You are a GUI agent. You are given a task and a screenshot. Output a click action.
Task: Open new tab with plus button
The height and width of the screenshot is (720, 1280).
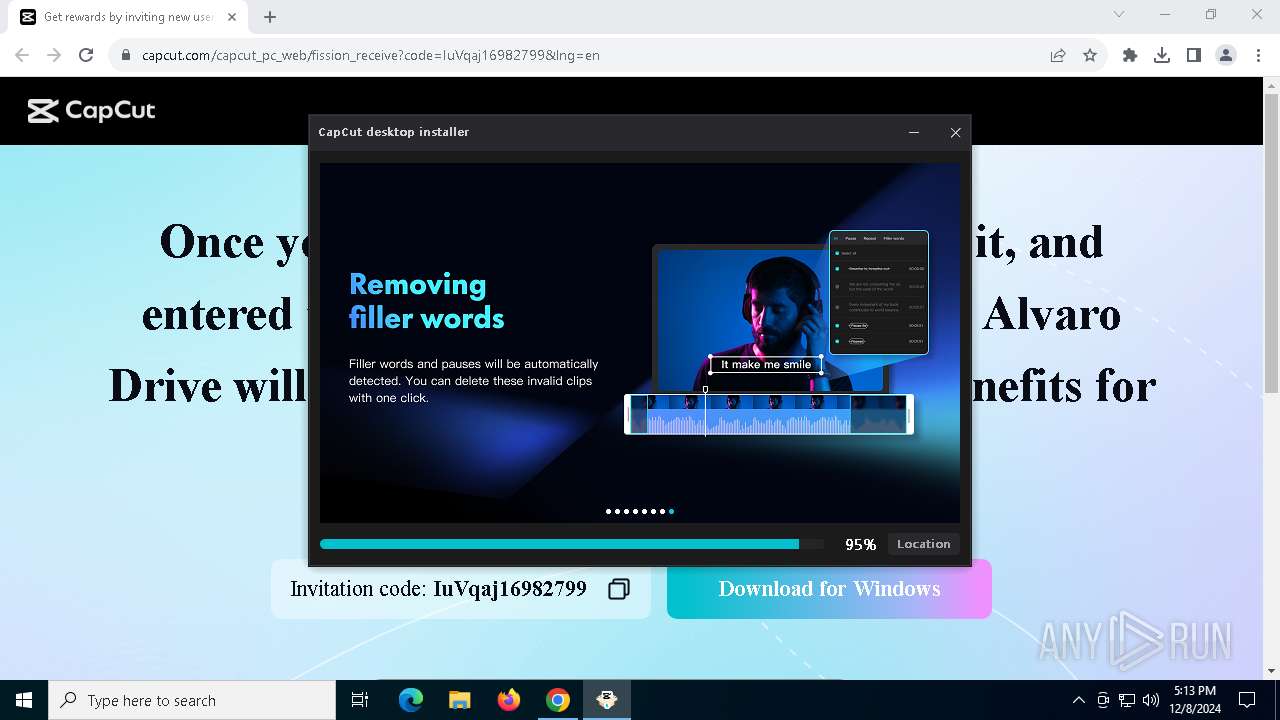(x=270, y=17)
